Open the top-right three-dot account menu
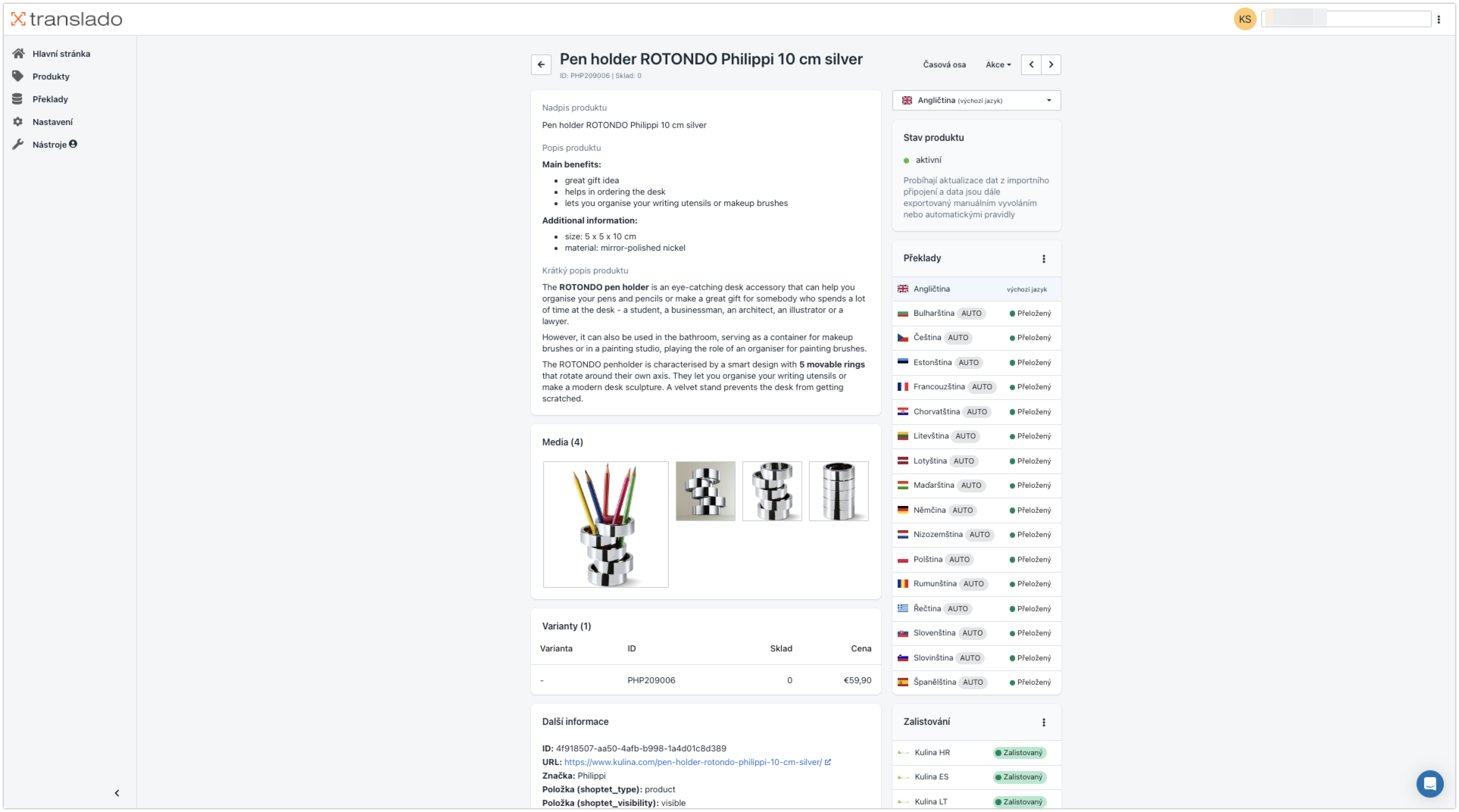The width and height of the screenshot is (1459, 812). coord(1439,19)
